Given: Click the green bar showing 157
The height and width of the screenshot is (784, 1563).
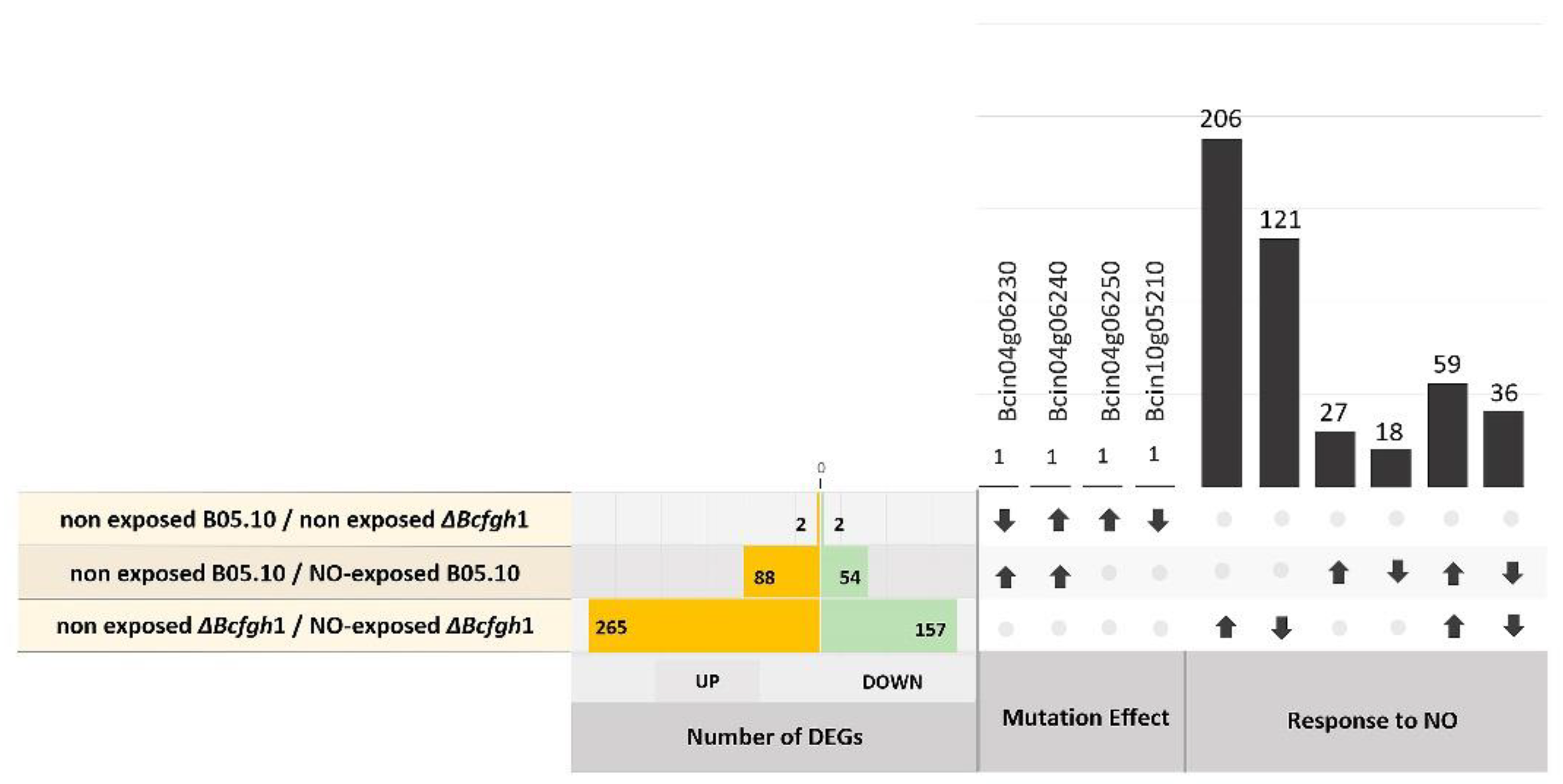Looking at the screenshot, I should (x=888, y=626).
